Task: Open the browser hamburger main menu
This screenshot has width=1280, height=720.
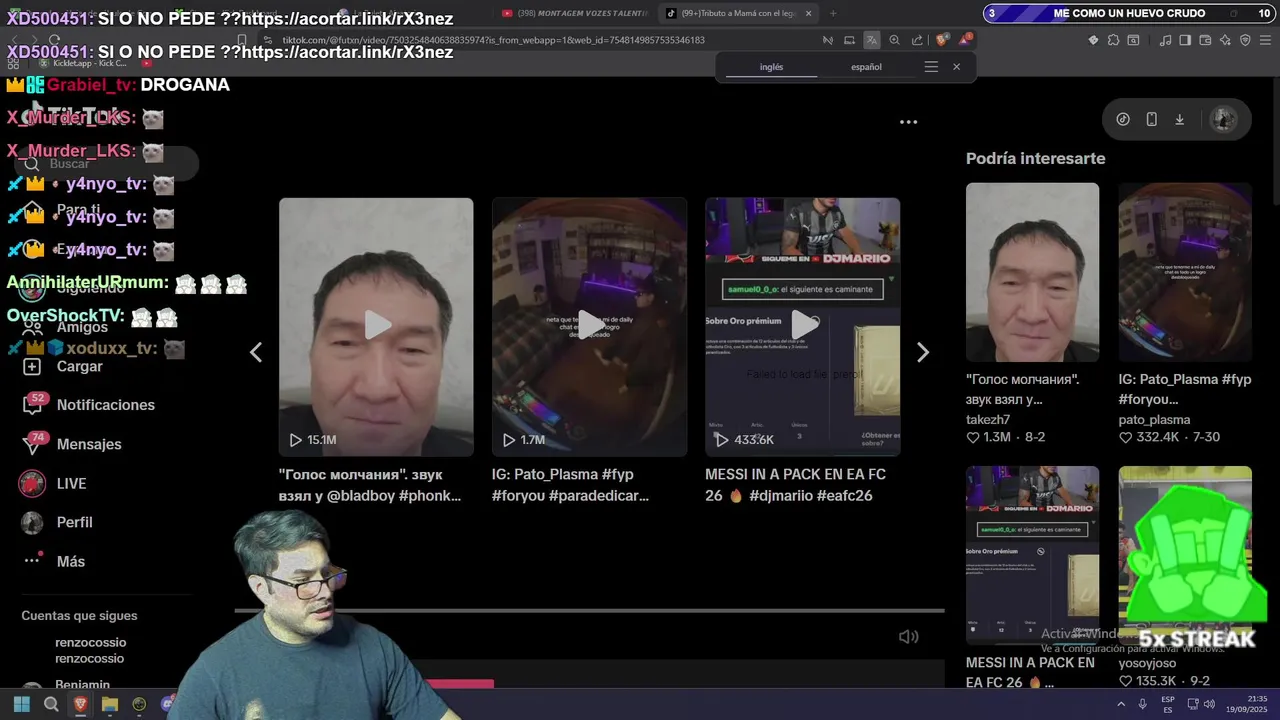Action: point(1265,40)
